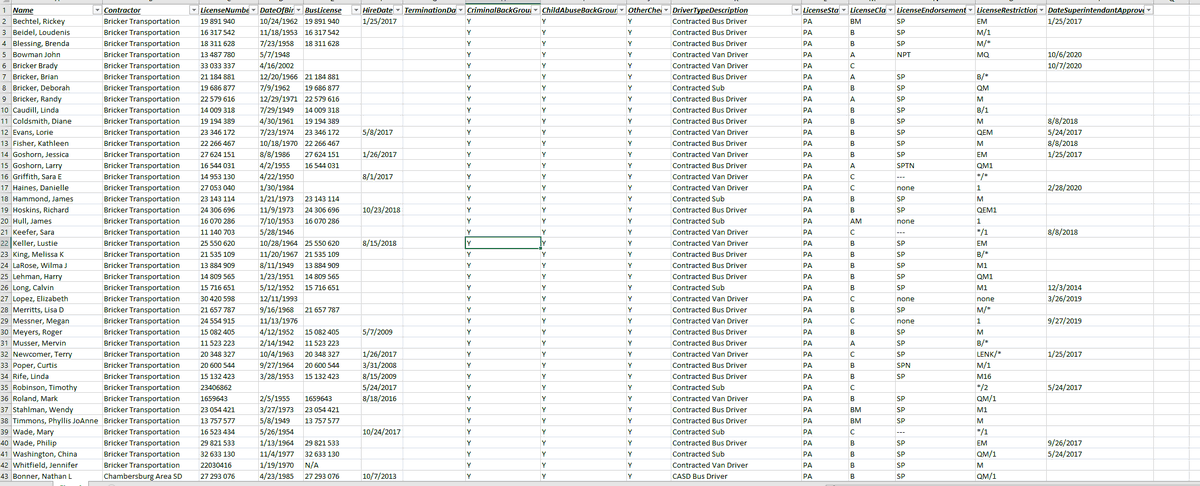The image size is (1200, 486).
Task: Click the "SPTN" endorsement cell
Action: click(934, 165)
